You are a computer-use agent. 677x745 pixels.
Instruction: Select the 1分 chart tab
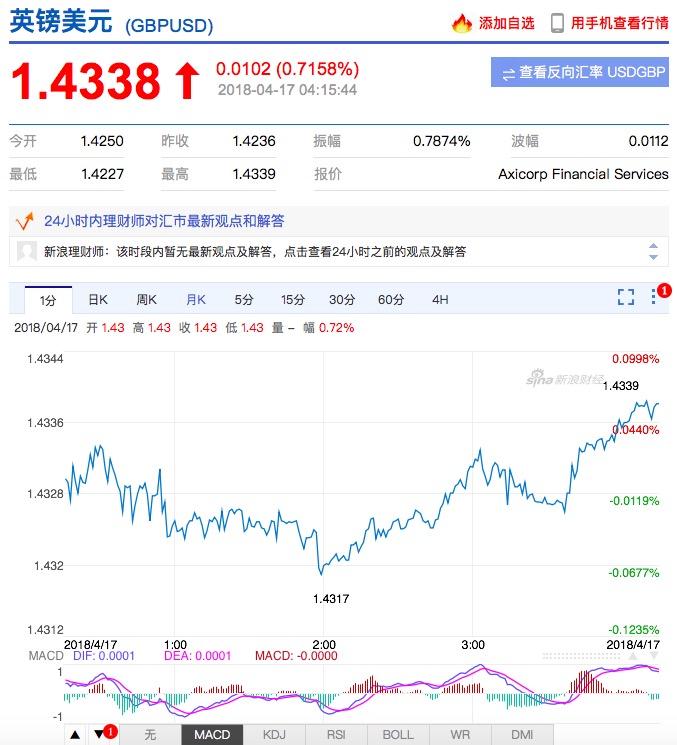pos(48,300)
